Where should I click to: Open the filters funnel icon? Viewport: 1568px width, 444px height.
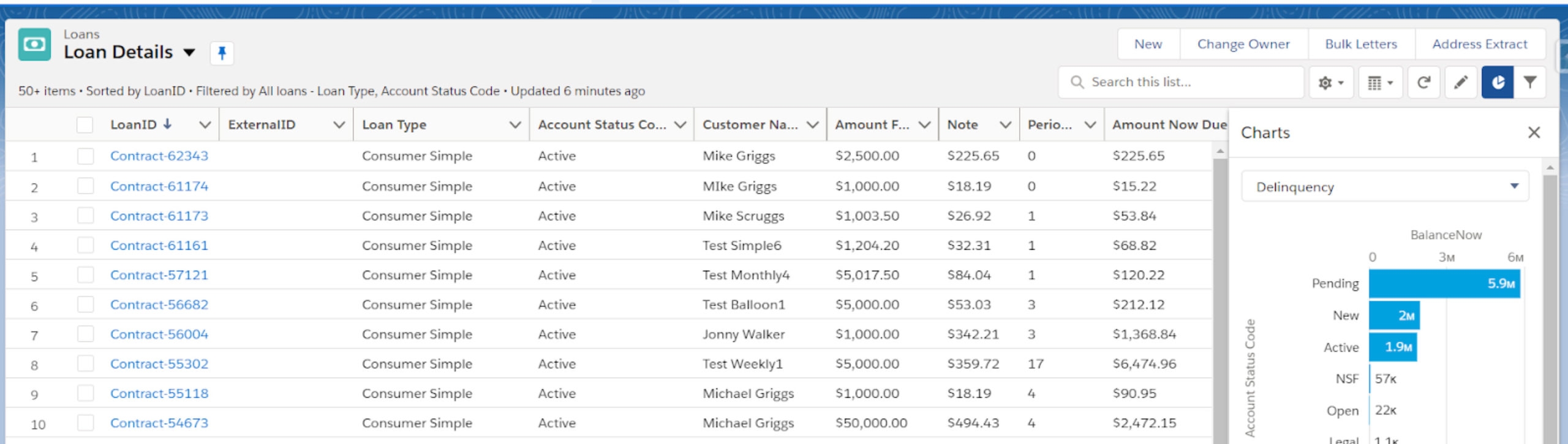click(1530, 83)
